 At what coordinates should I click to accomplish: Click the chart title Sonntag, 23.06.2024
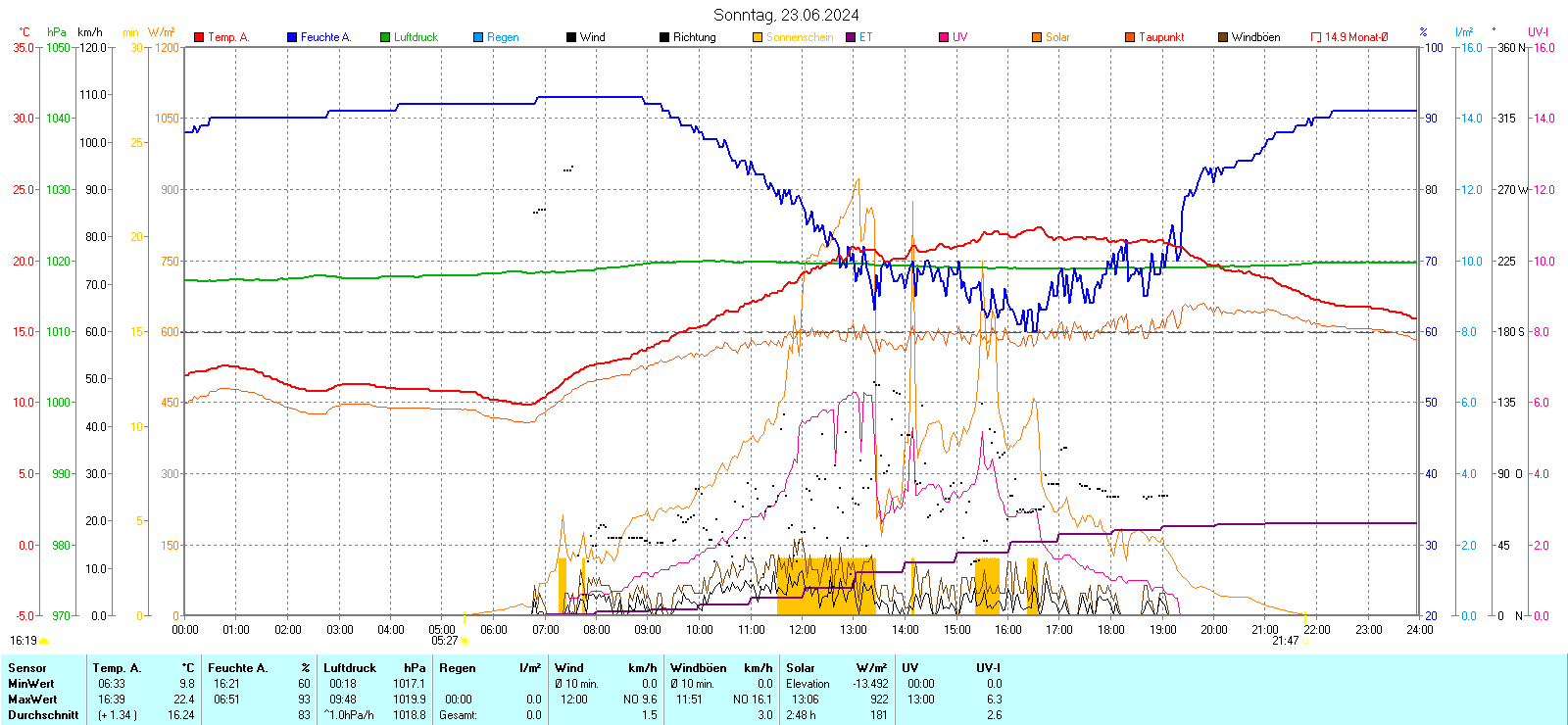pos(786,15)
